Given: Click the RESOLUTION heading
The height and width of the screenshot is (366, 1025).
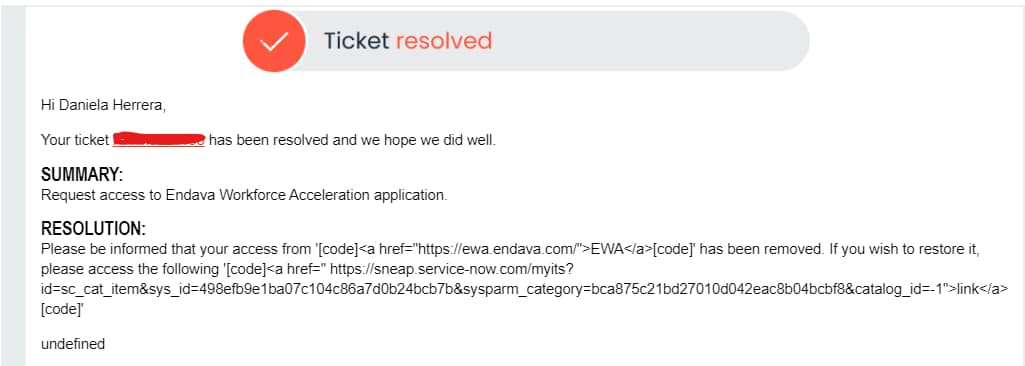Looking at the screenshot, I should coord(93,229).
